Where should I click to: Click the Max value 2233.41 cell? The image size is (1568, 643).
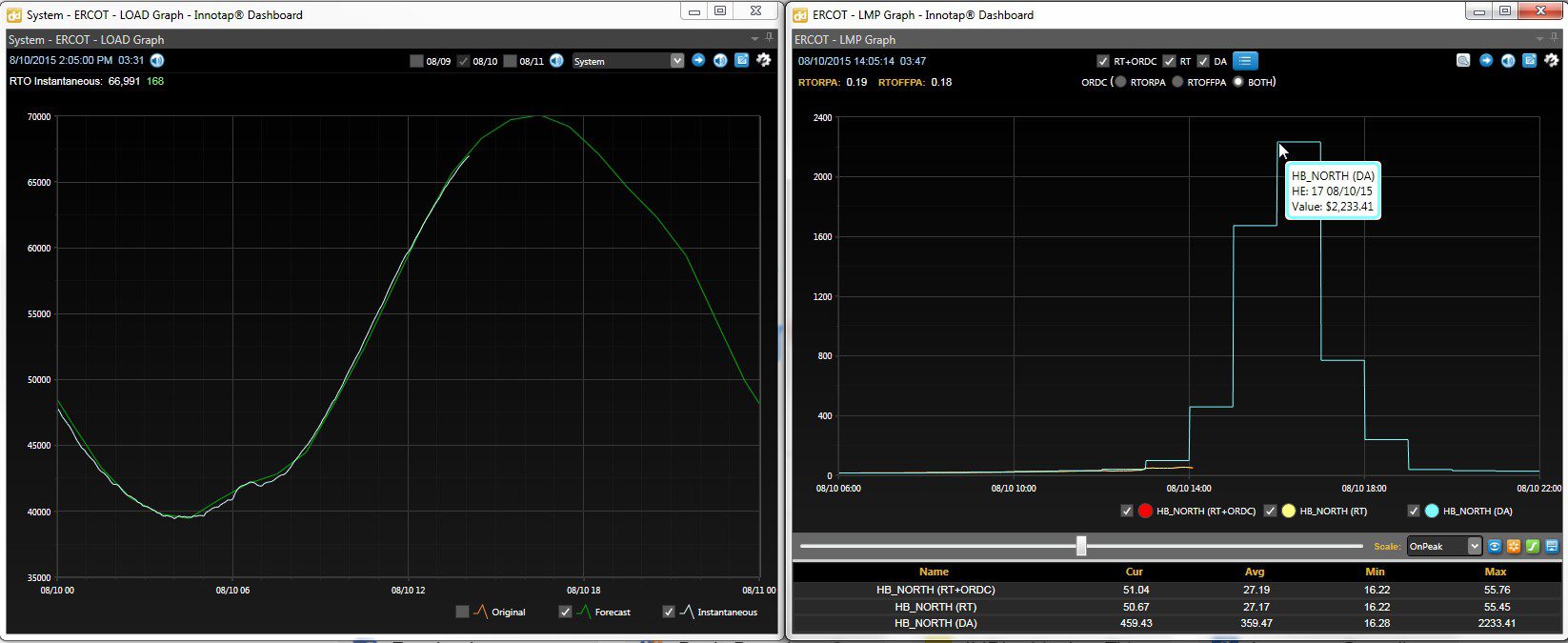1497,623
